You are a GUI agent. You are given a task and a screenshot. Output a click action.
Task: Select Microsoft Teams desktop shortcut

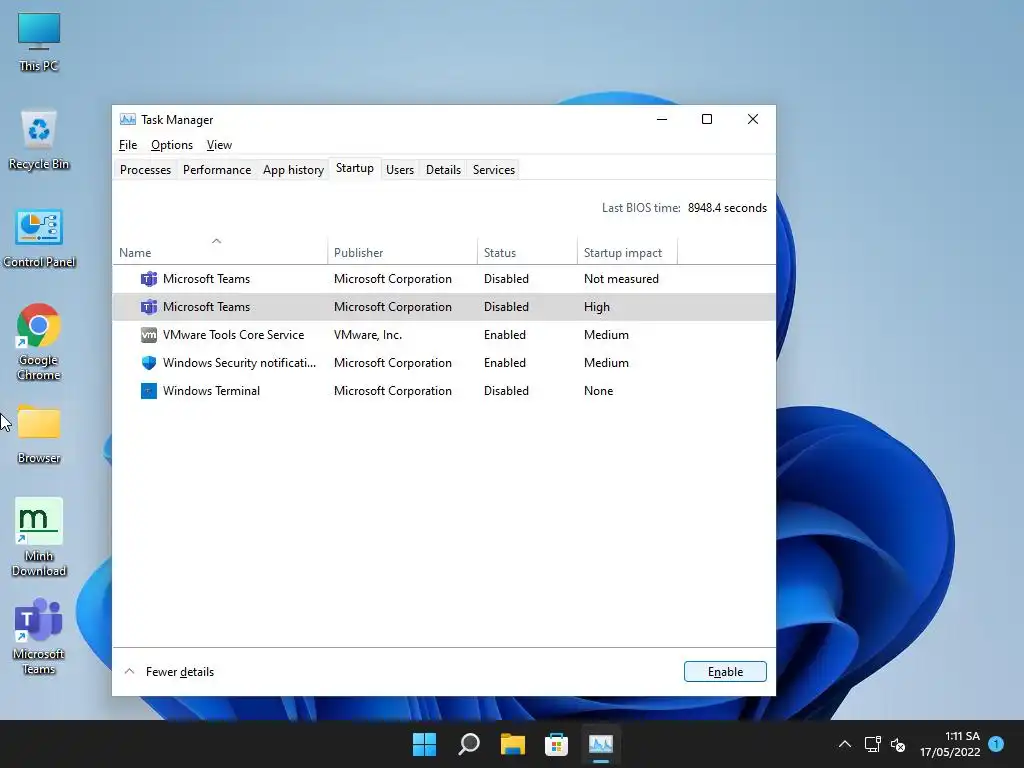pyautogui.click(x=39, y=635)
